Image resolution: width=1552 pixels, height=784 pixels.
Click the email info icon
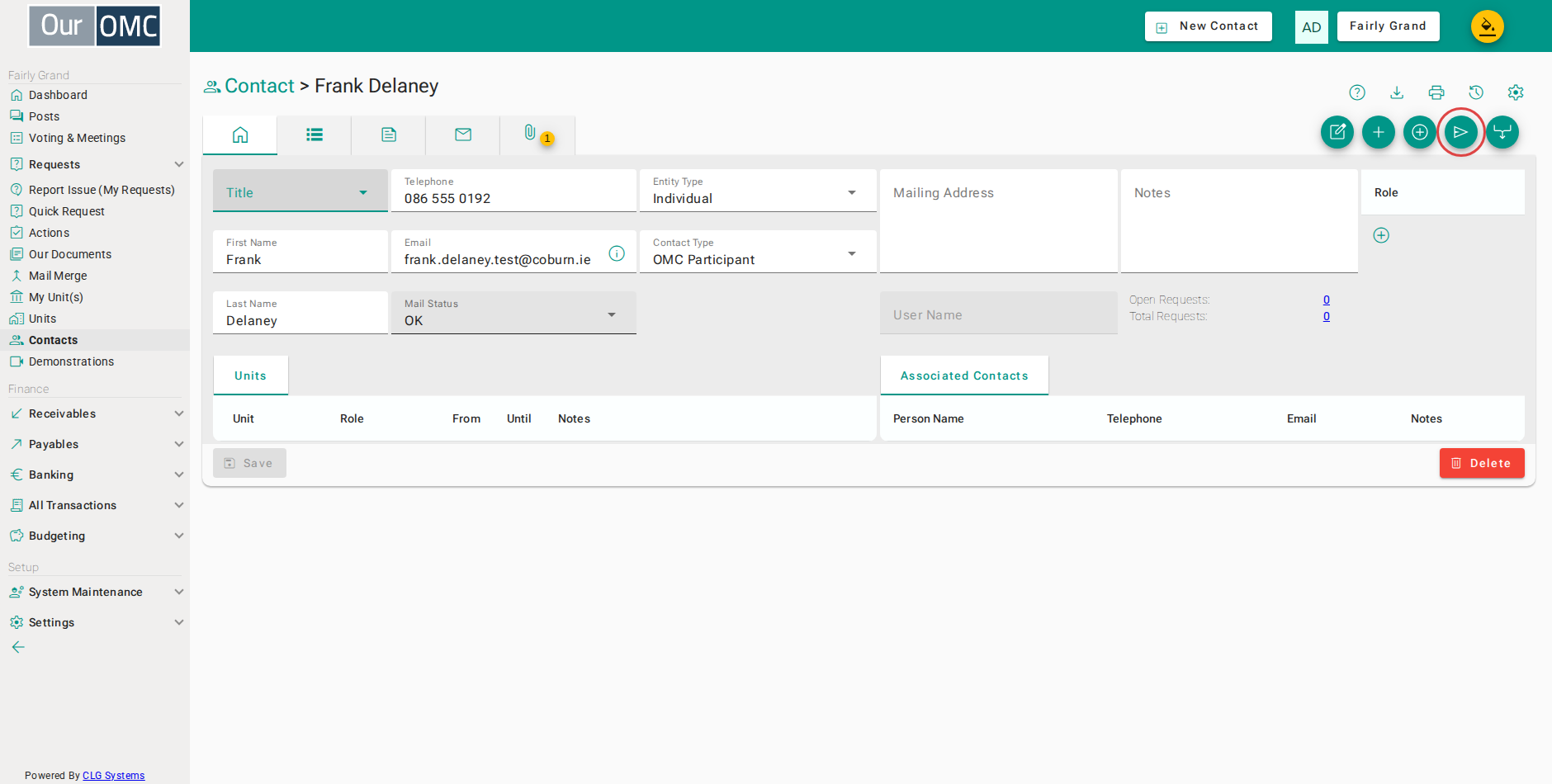click(617, 253)
